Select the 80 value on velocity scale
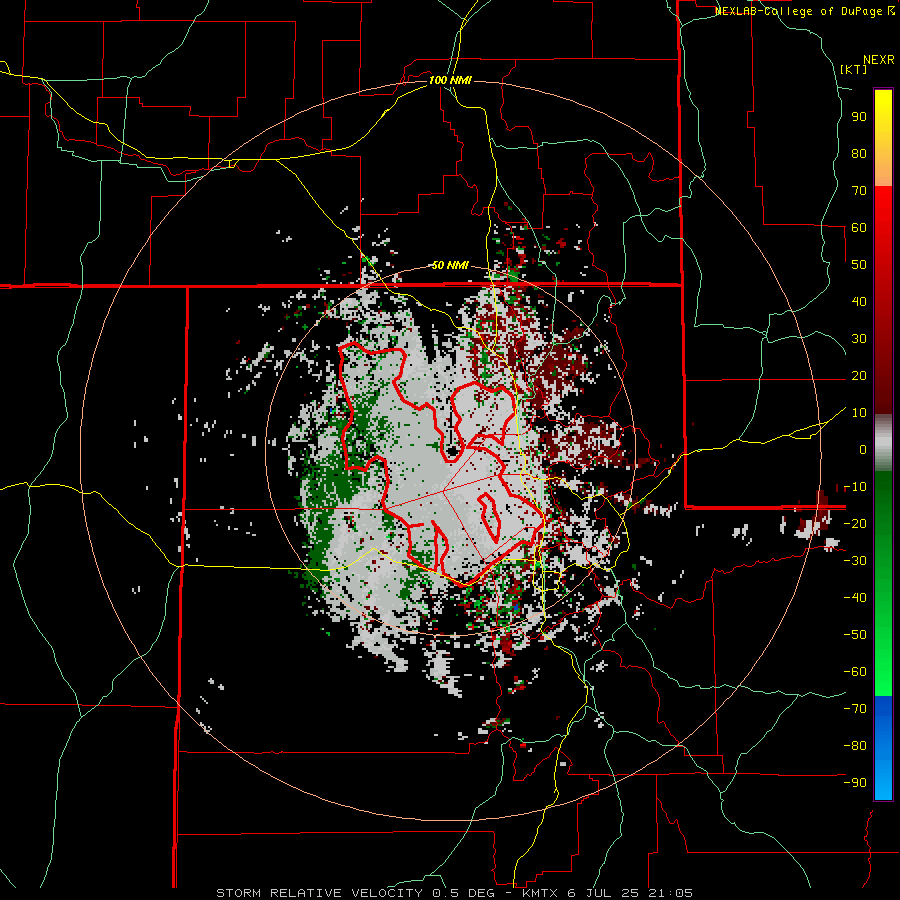 (859, 154)
